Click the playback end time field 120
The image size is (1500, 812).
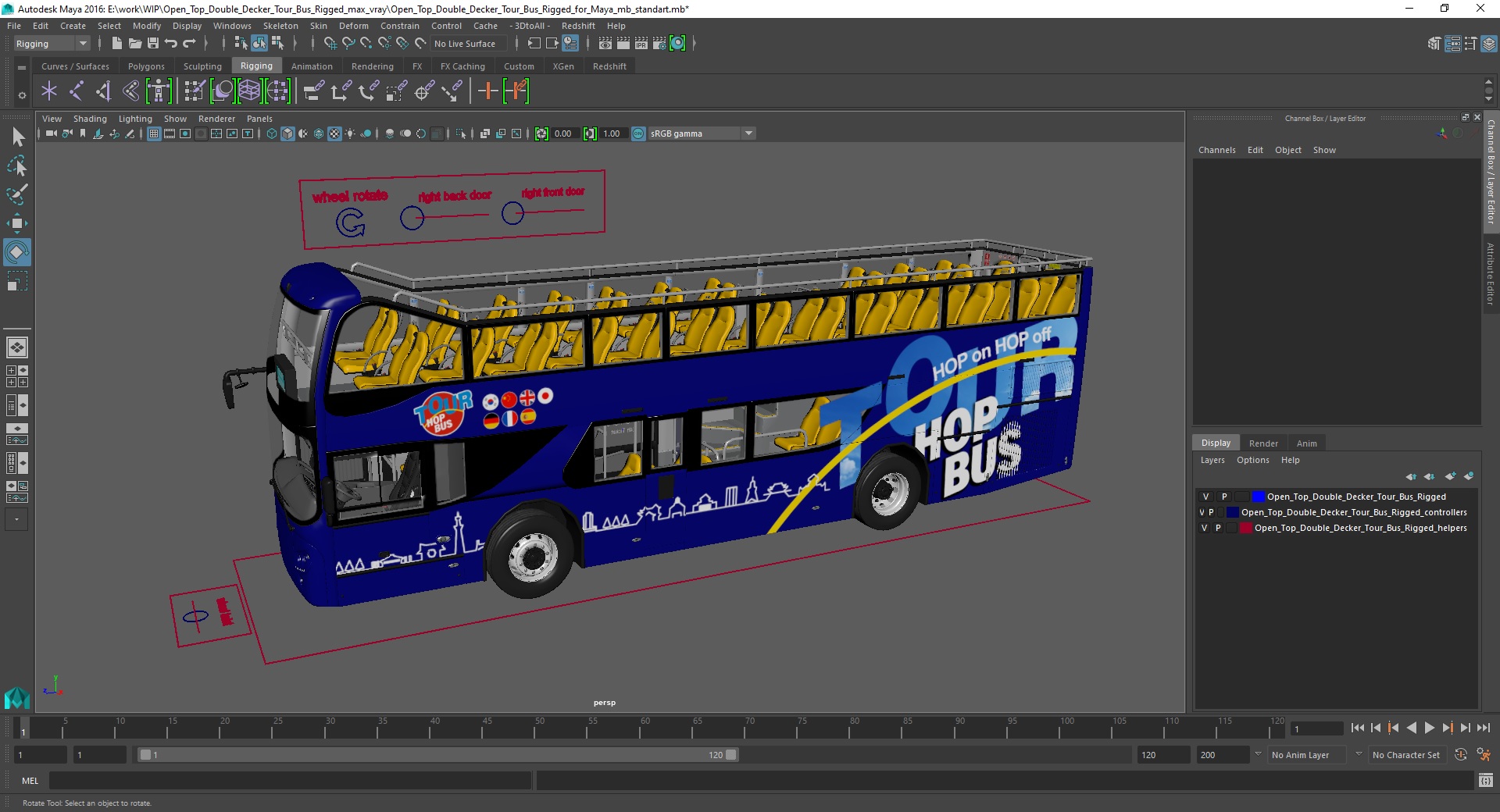[x=1163, y=755]
